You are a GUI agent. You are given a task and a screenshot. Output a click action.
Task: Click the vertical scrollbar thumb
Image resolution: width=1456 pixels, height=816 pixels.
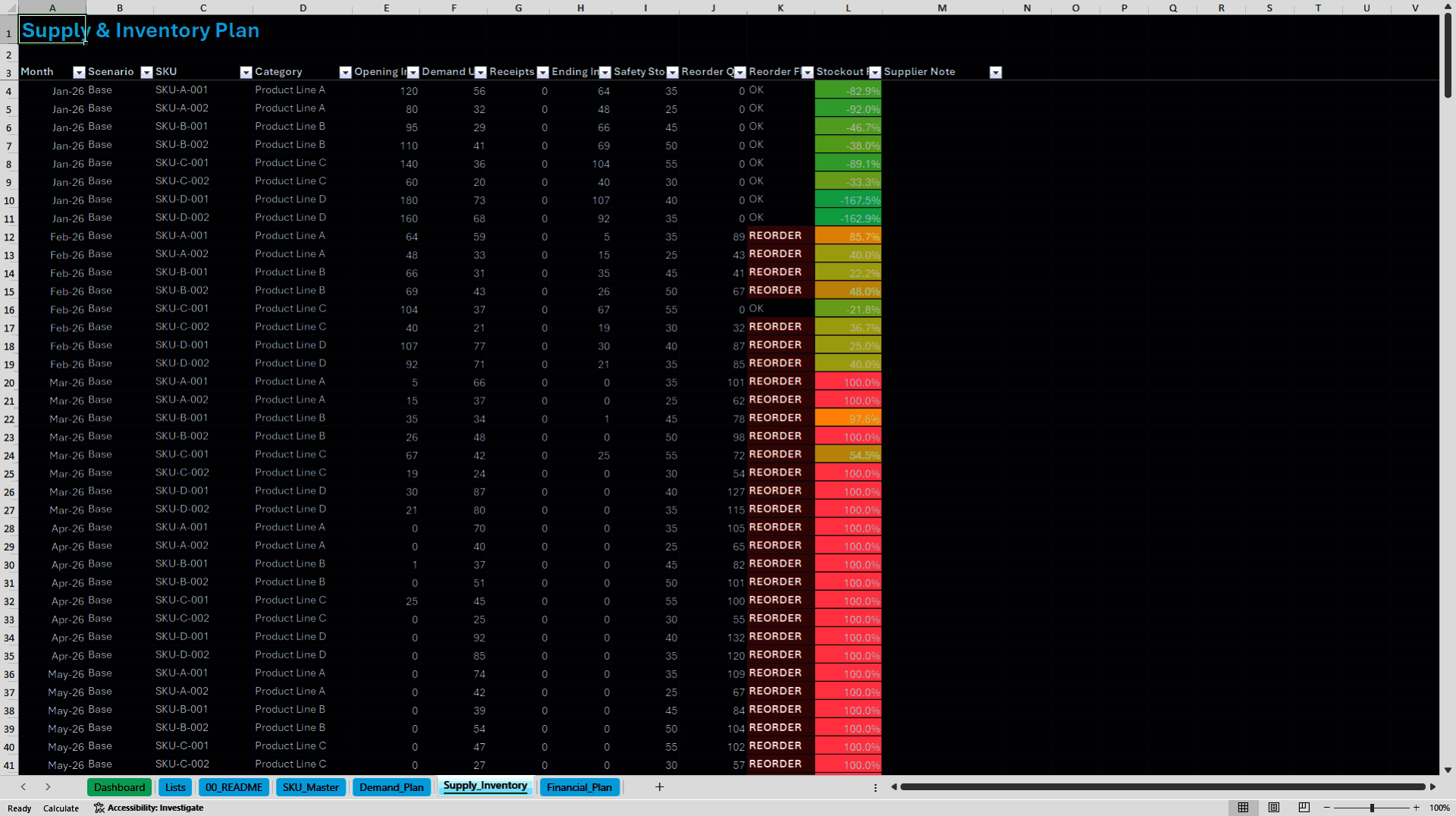(x=1448, y=55)
